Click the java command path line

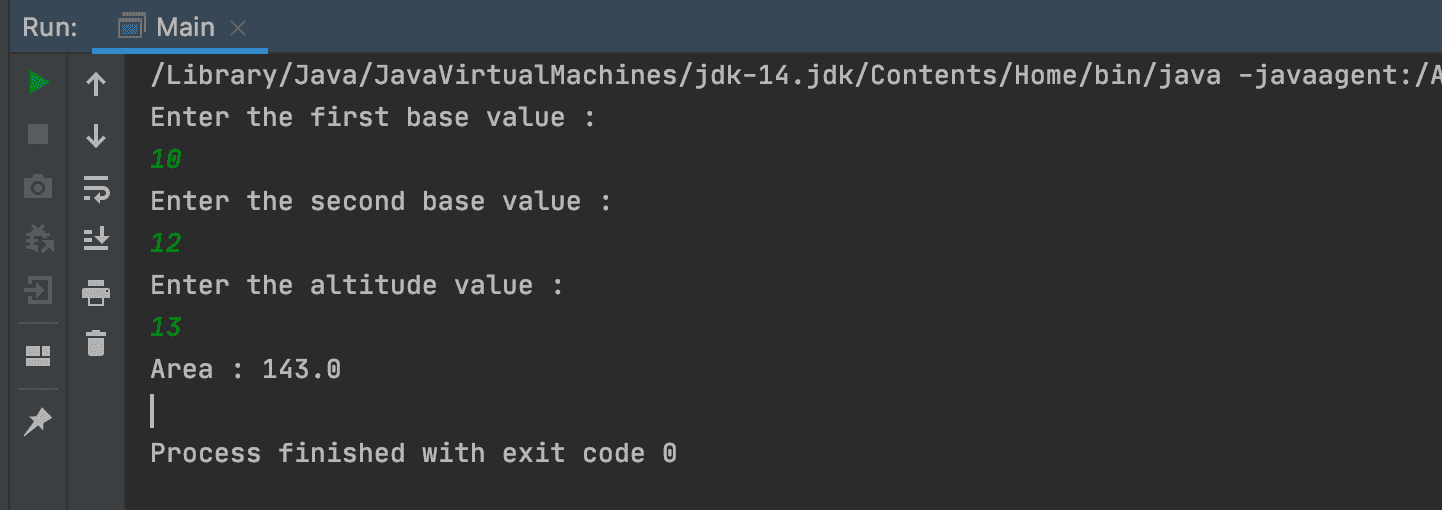[795, 76]
